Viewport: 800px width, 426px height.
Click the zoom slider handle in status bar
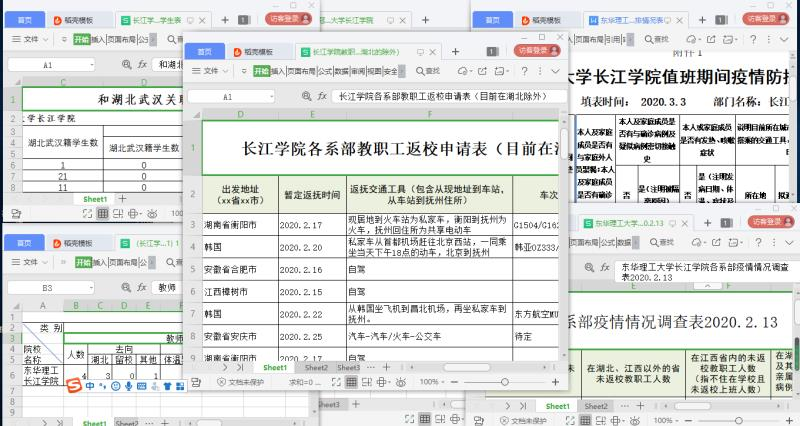505,382
